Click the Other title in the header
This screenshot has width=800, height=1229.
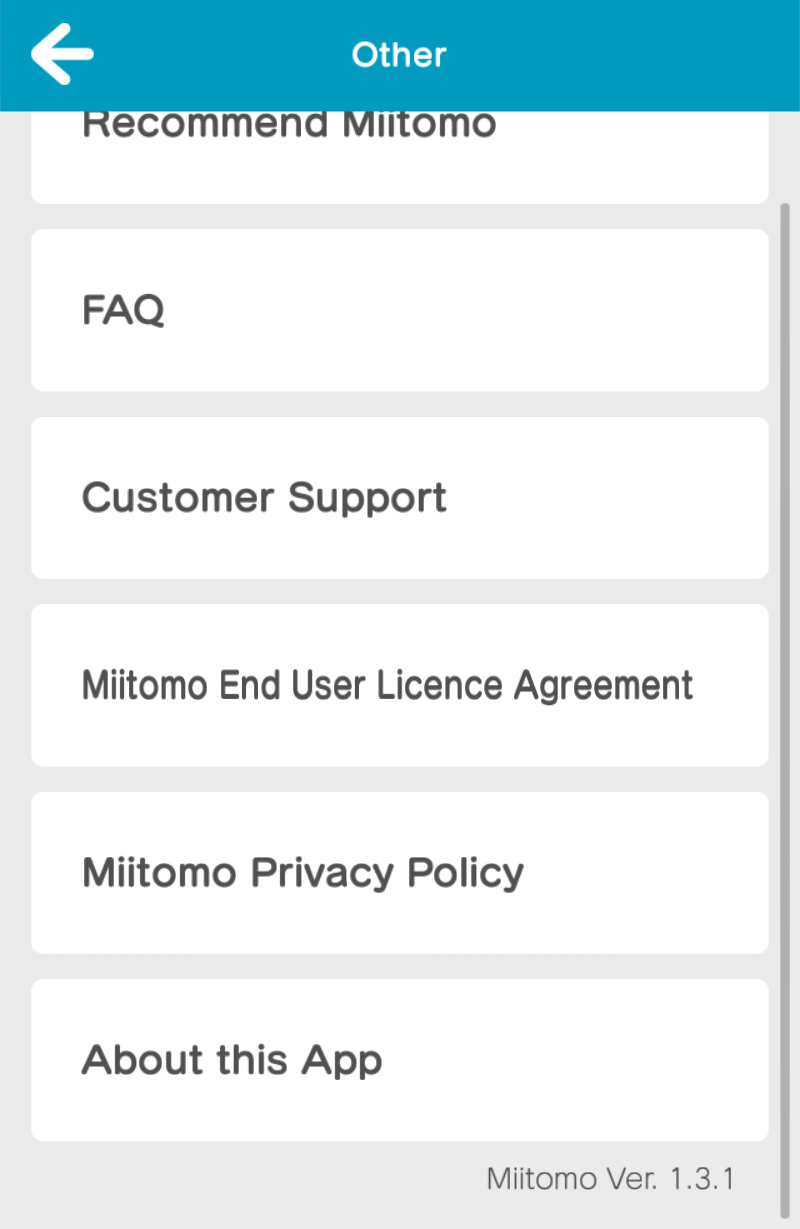point(399,54)
